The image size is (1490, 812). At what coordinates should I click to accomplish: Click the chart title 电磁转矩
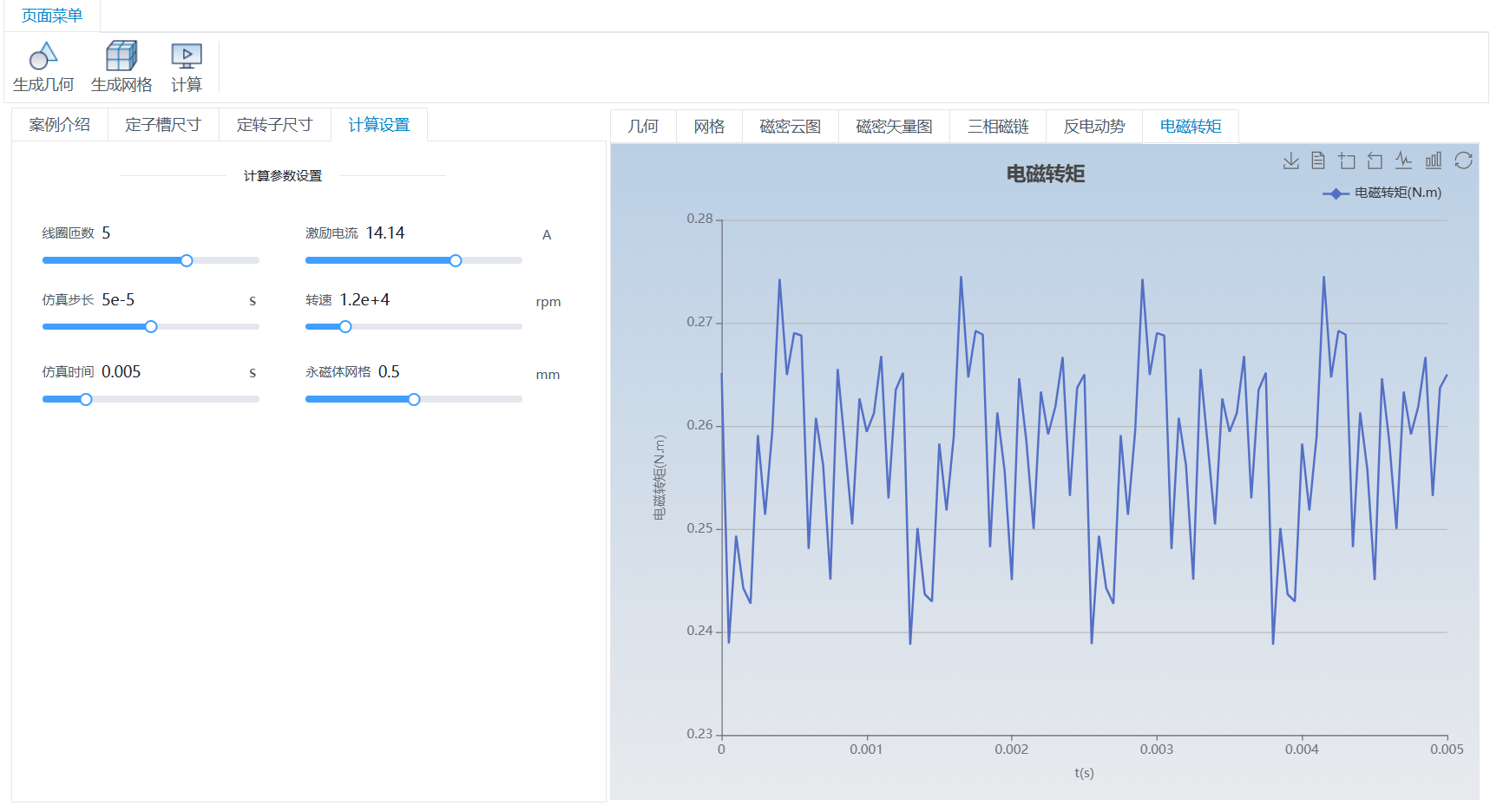[x=1046, y=174]
